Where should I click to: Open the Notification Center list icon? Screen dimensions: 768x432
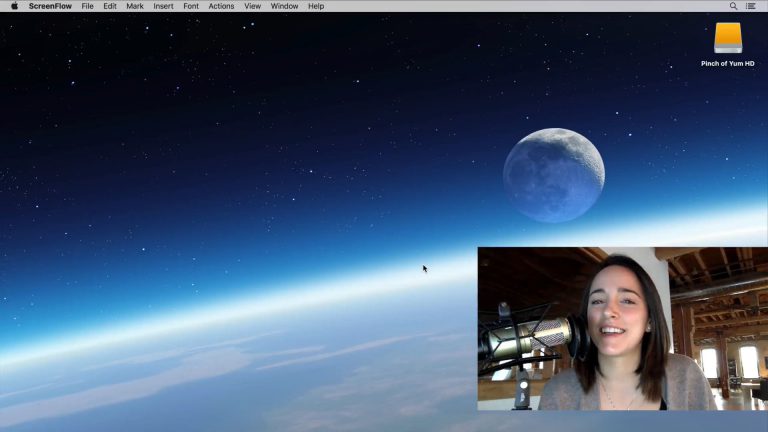pos(750,6)
